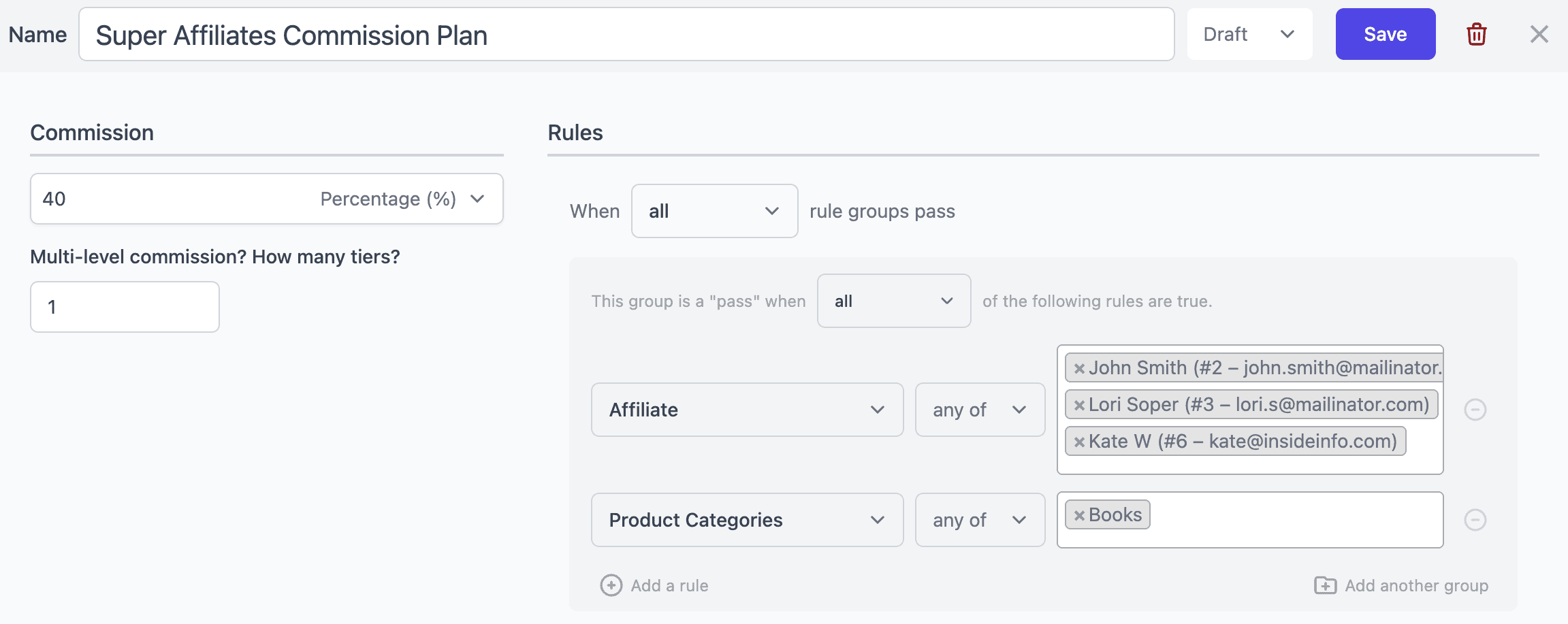Open 'any of' operator for Affiliate rule
Viewport: 1568px width, 624px height.
pyautogui.click(x=979, y=410)
